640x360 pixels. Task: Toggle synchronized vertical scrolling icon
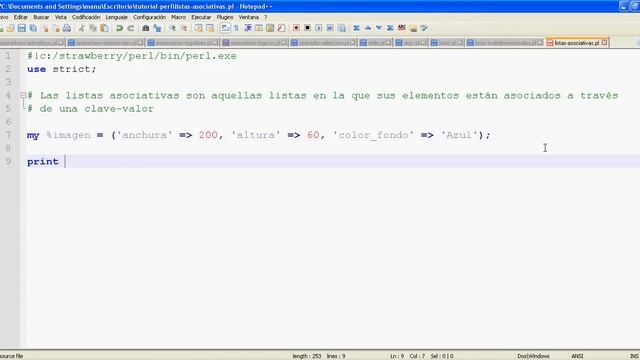tap(198, 28)
